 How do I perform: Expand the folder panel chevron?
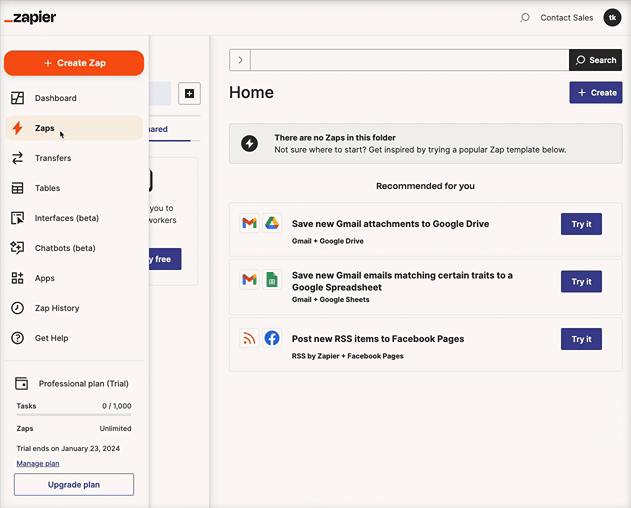pyautogui.click(x=240, y=60)
